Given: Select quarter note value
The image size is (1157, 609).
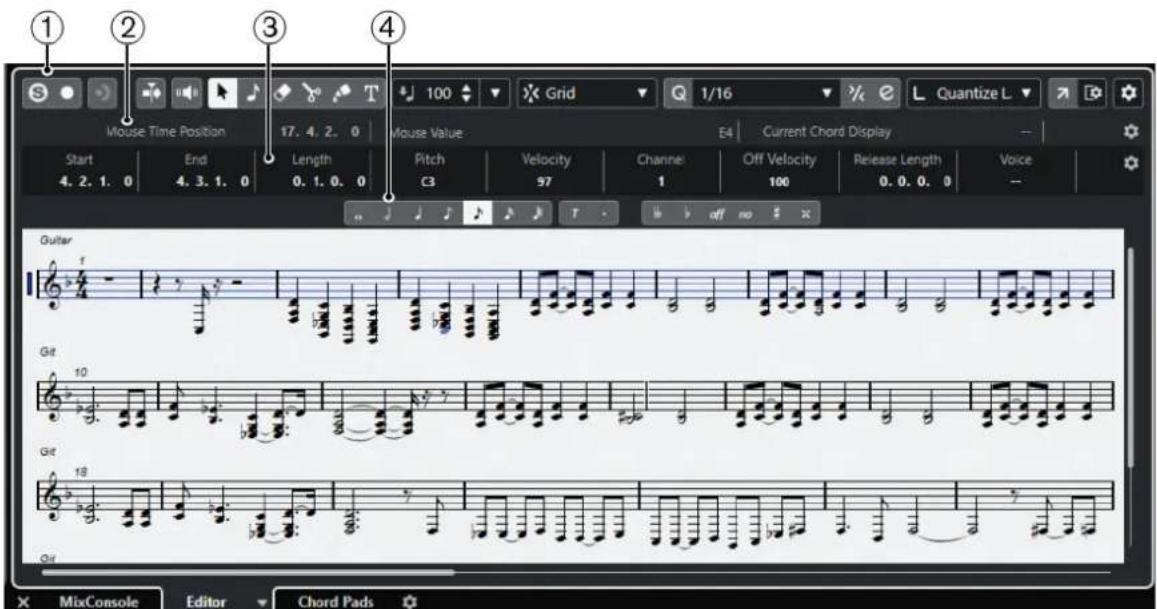Looking at the screenshot, I should click(x=418, y=214).
